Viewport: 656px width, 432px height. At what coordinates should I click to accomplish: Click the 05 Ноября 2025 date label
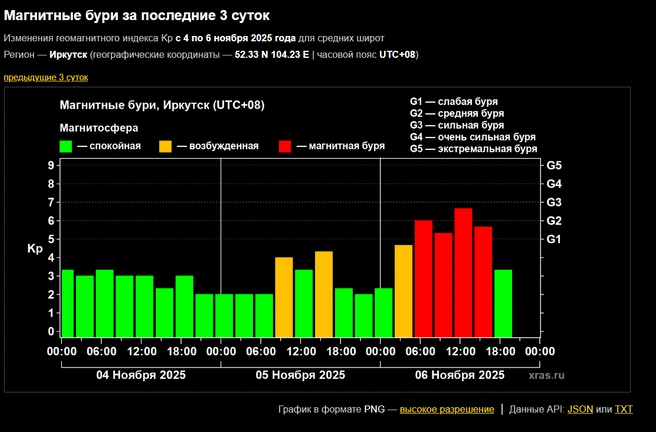pos(300,375)
